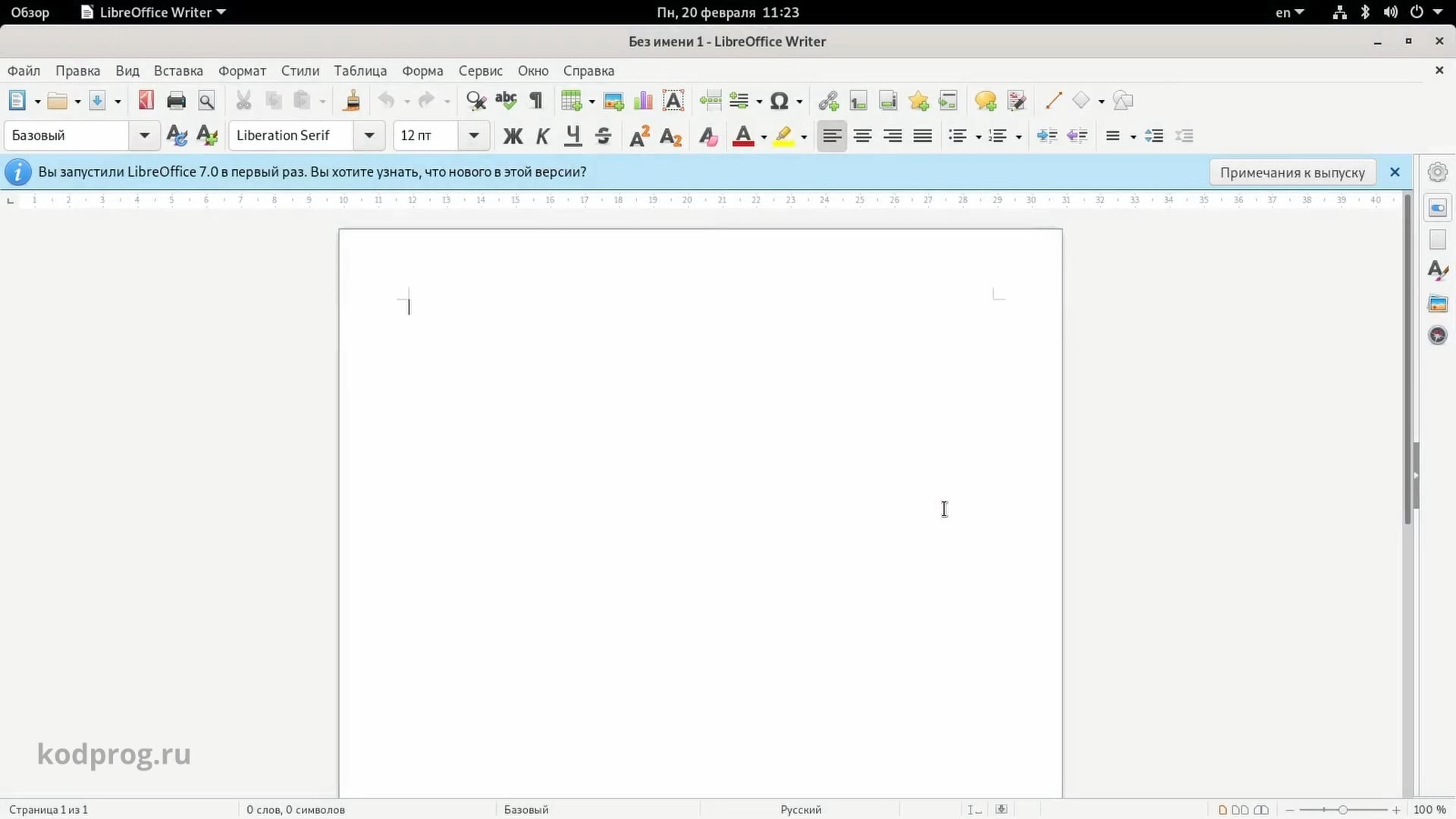Open the Файл menu
Screen dimensions: 1456x819
pos(24,71)
